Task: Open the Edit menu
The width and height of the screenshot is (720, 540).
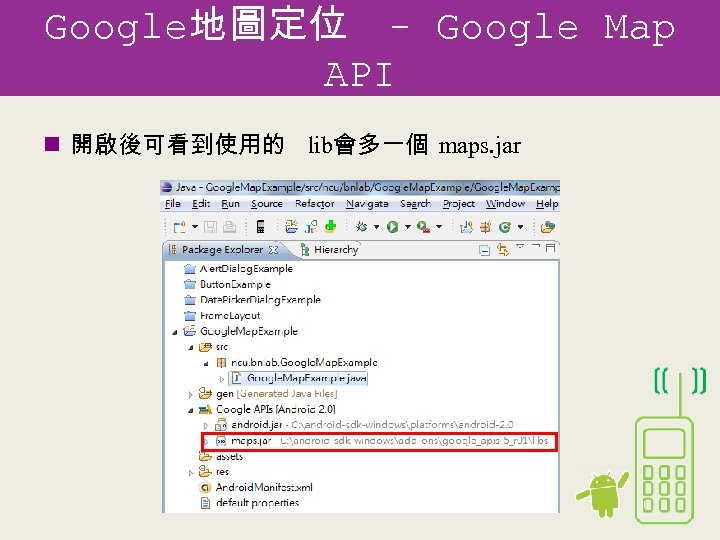Action: (x=201, y=203)
